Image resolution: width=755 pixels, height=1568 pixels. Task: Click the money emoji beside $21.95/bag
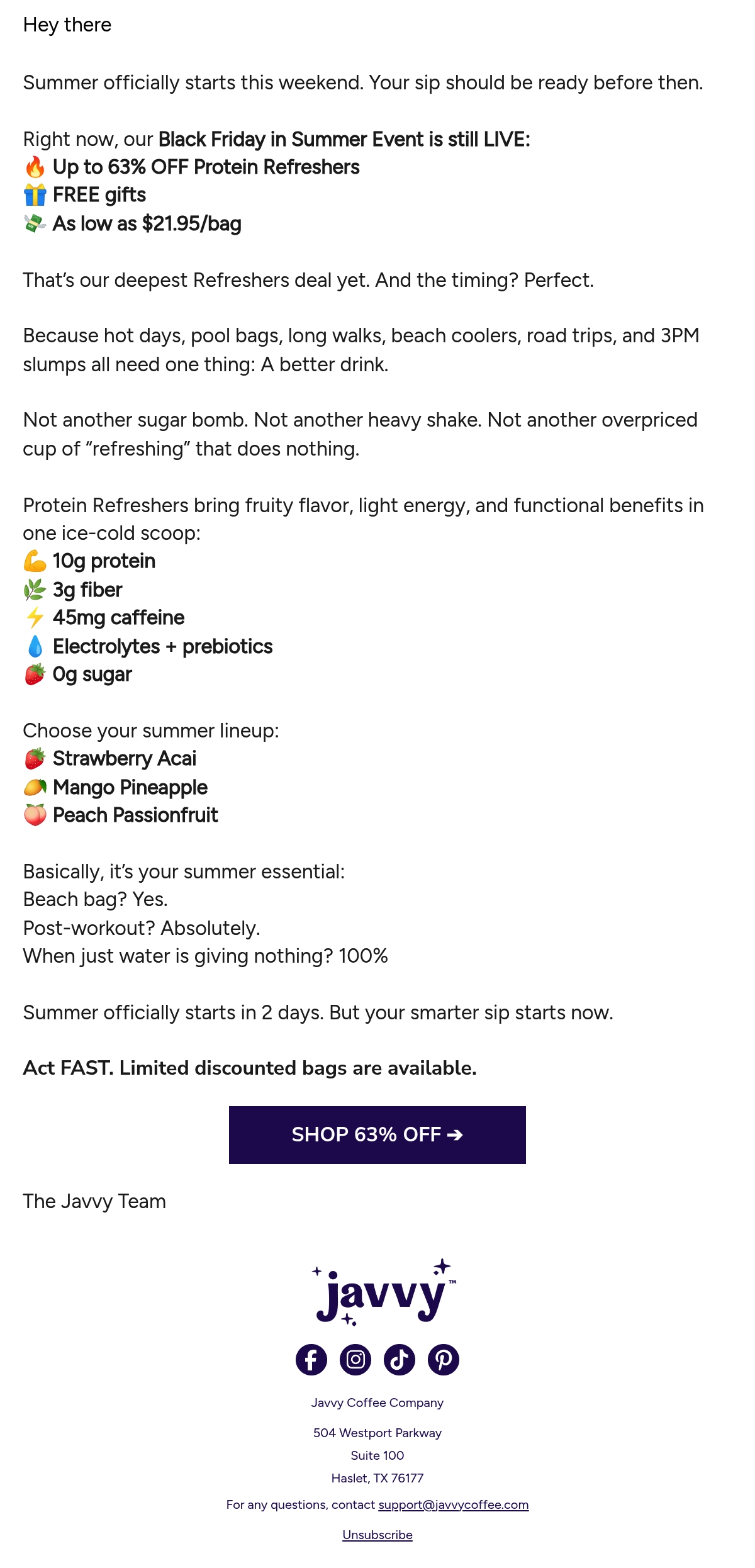tap(35, 223)
